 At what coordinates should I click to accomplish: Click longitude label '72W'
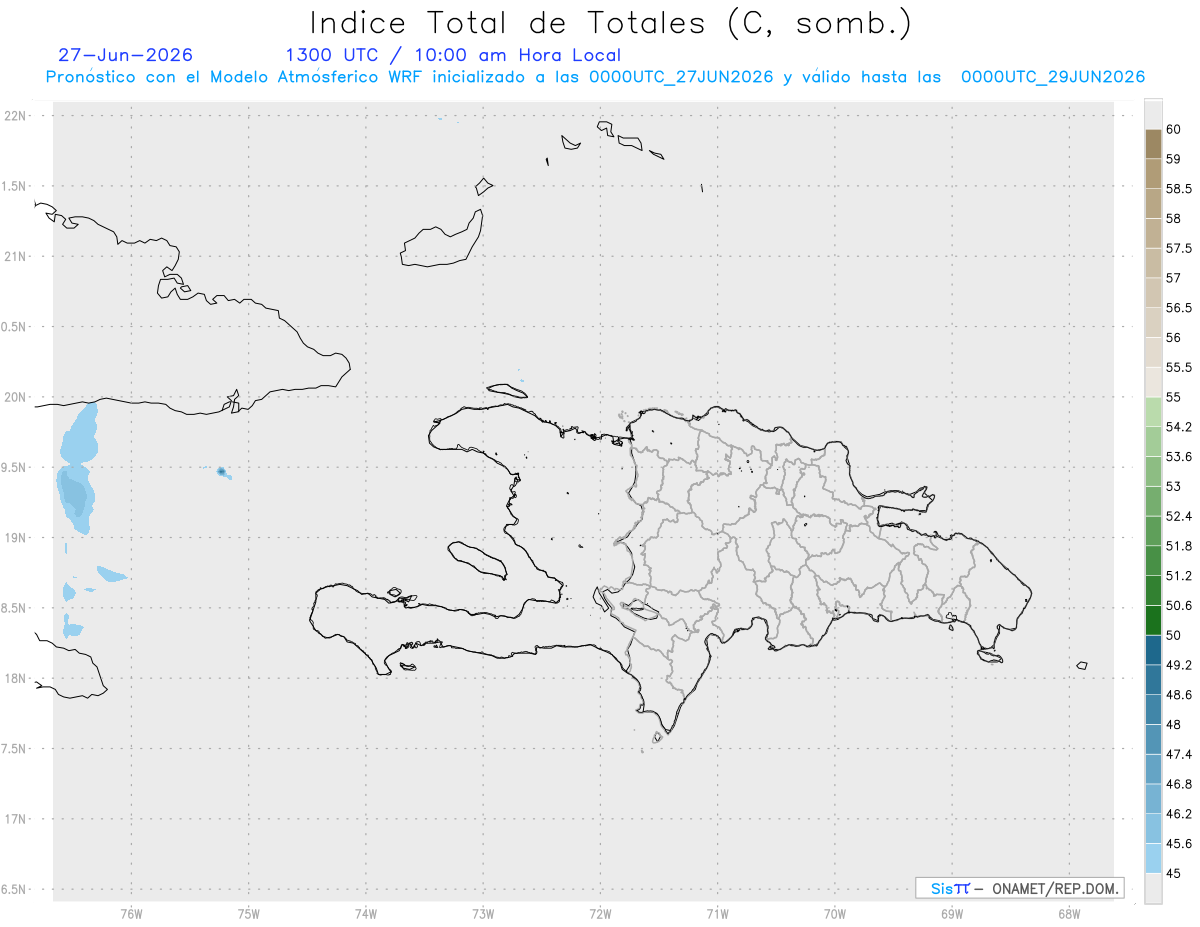[600, 913]
